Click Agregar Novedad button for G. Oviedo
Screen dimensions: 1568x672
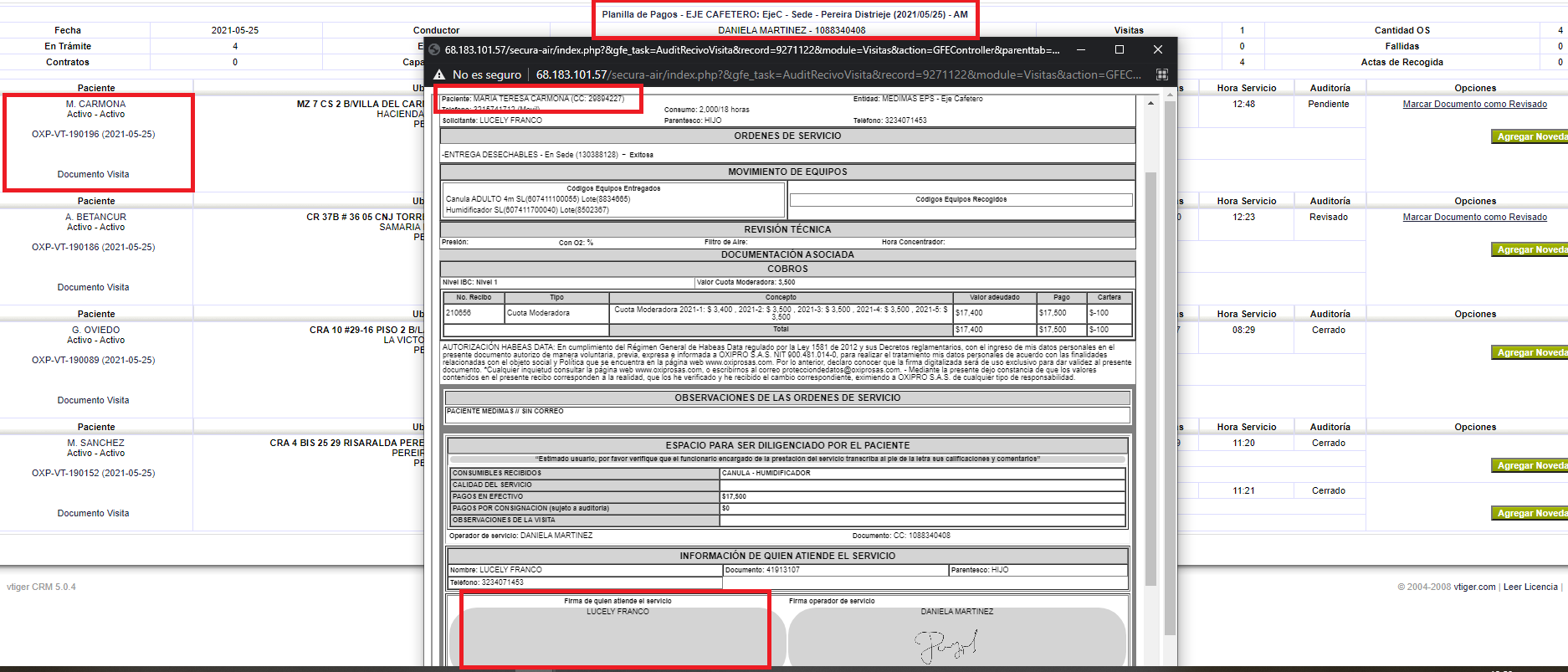tap(1530, 352)
